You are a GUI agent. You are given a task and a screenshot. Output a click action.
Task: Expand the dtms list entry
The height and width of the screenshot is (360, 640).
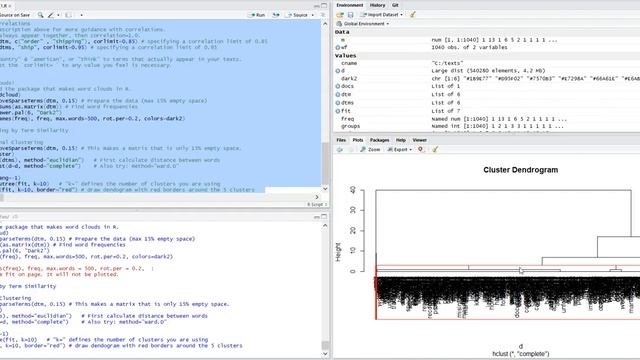[x=338, y=103]
